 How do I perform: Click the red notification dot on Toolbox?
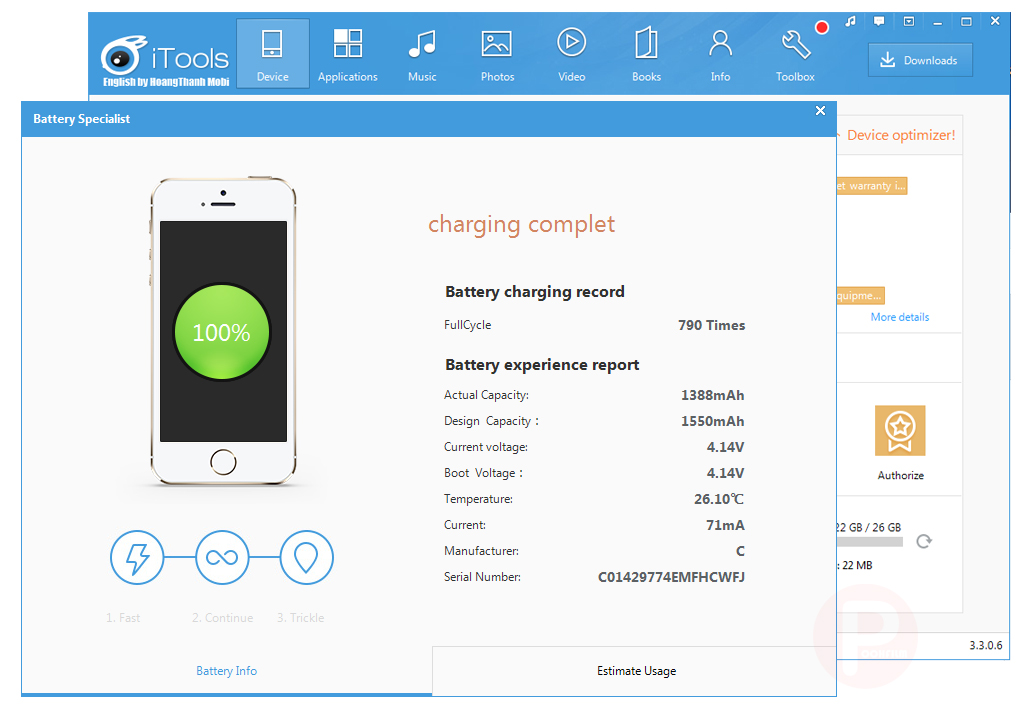822,27
